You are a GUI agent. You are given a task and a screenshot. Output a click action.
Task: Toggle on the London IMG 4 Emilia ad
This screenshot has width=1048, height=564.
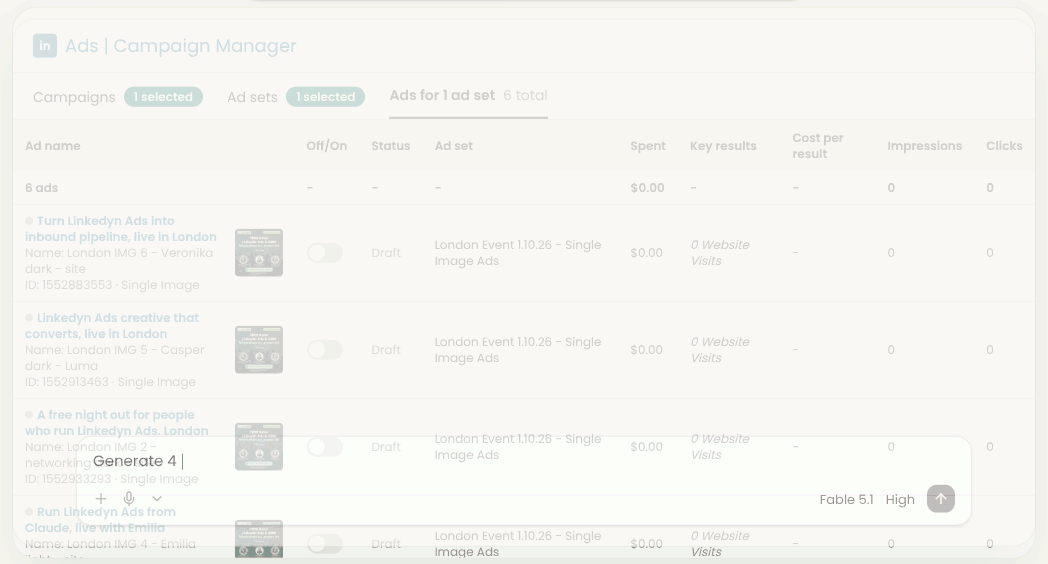(x=325, y=543)
